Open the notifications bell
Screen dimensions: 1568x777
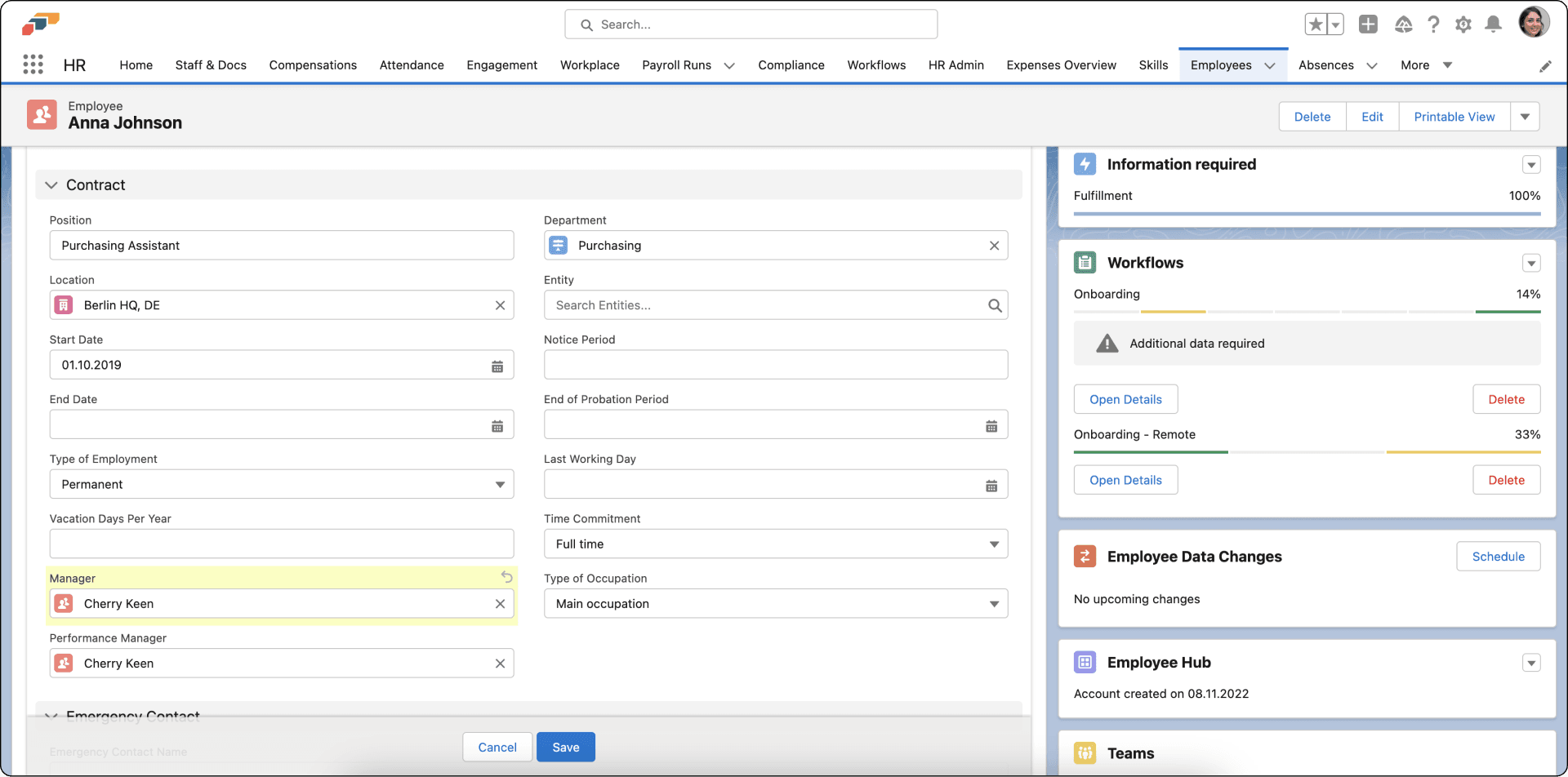click(1493, 24)
